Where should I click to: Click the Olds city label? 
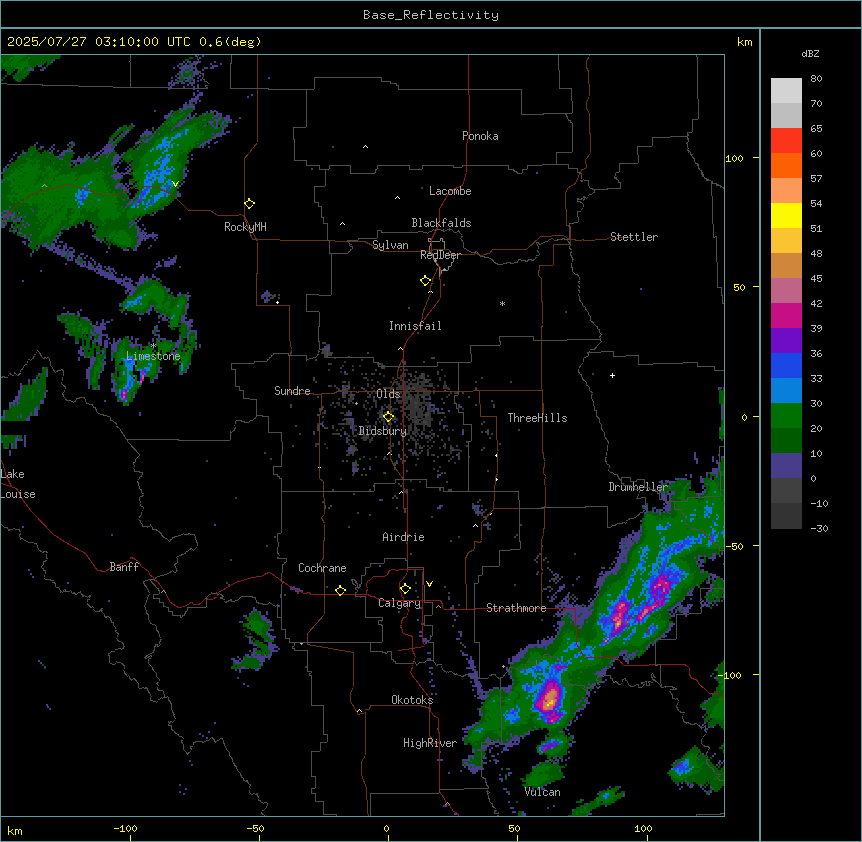(388, 394)
